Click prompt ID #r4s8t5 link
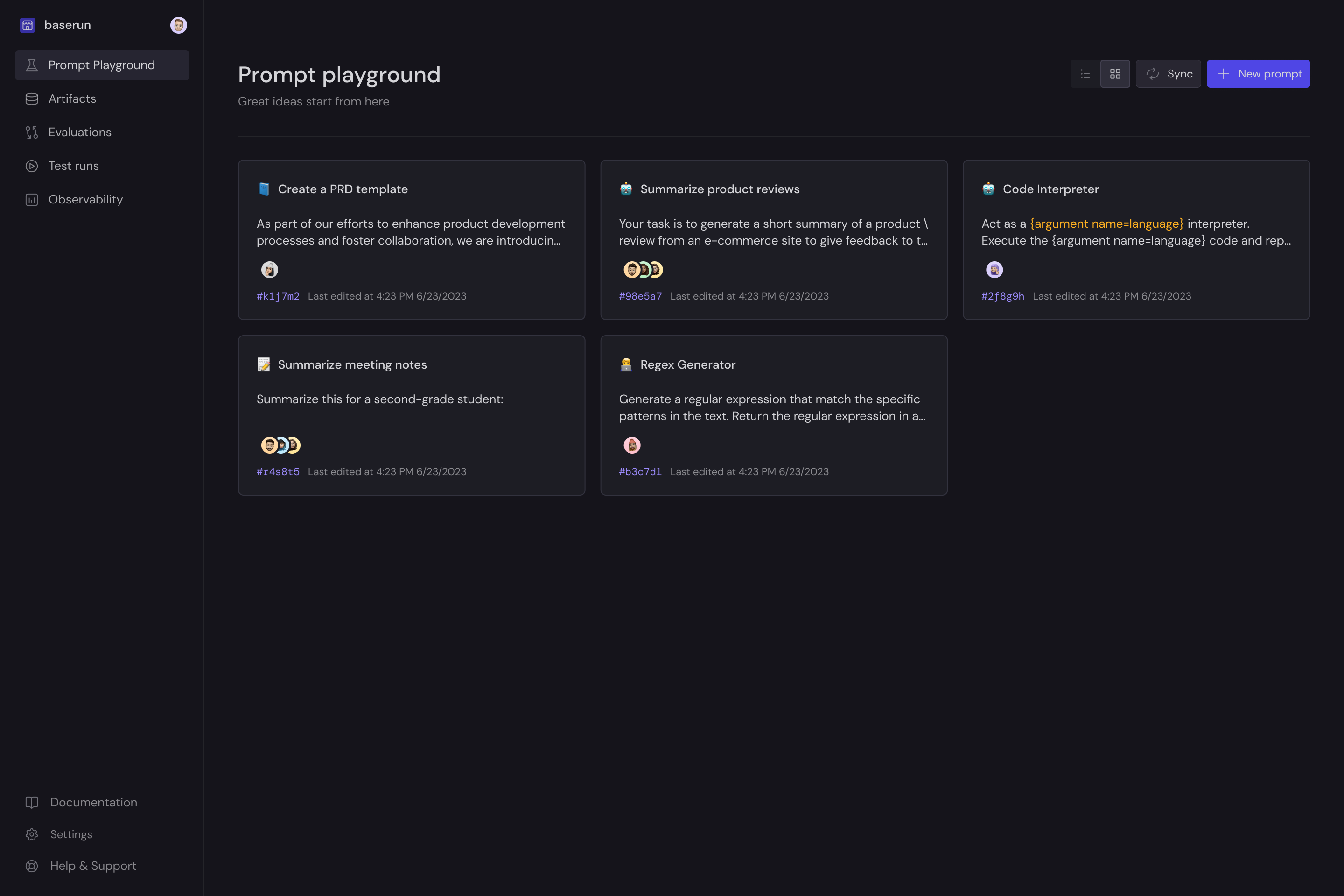 coord(278,471)
